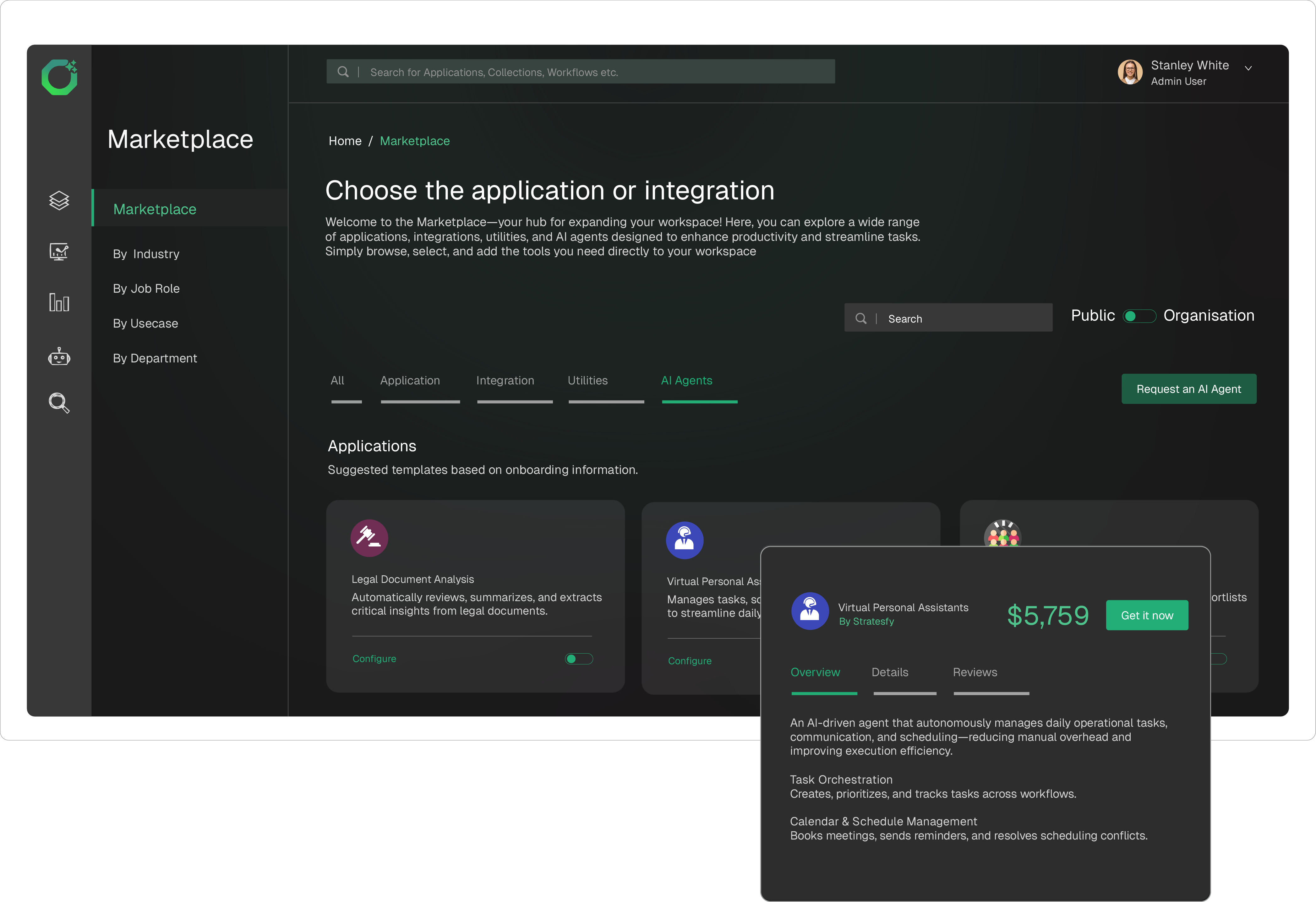Filter By Industry in side menu
Image resolution: width=1316 pixels, height=902 pixels.
[x=146, y=254]
